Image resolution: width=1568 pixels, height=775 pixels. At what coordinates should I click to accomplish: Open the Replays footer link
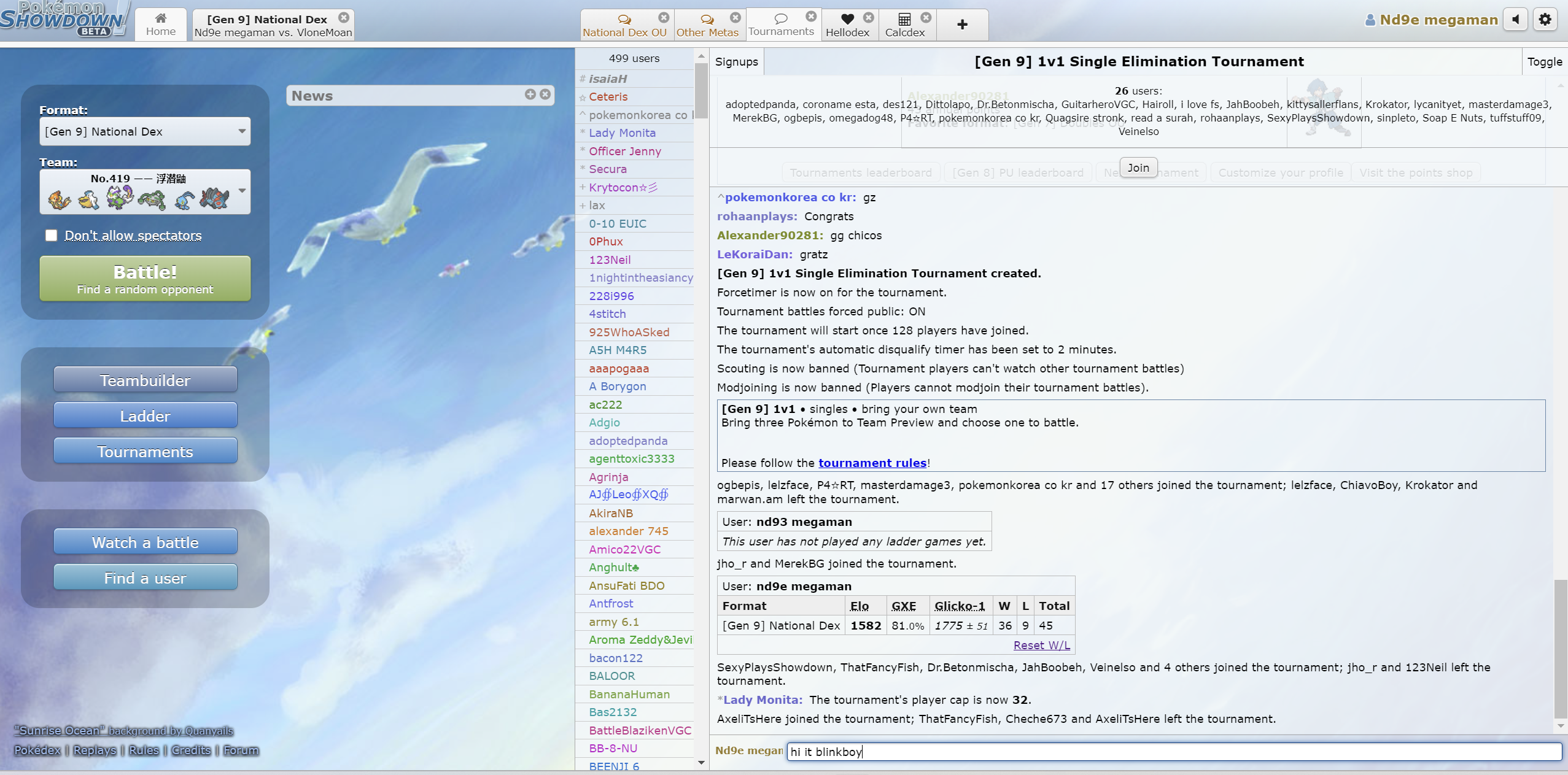coord(95,750)
